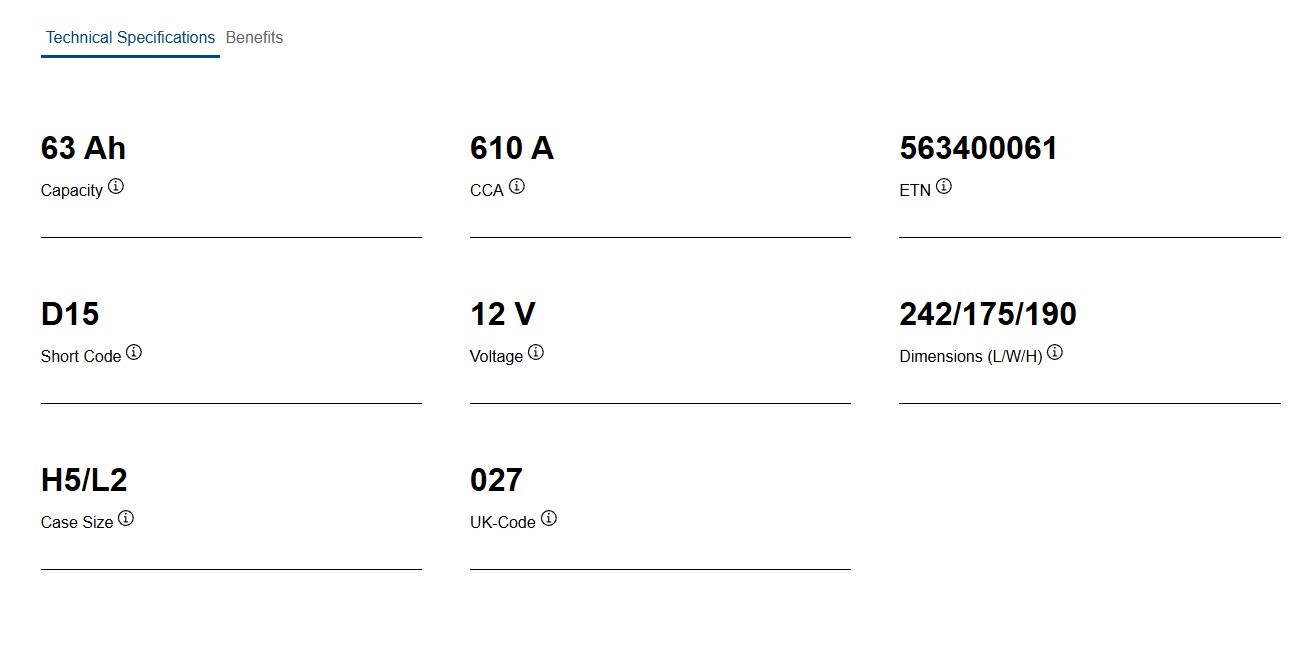This screenshot has height=663, width=1293.
Task: Click the 610 A value
Action: tap(511, 149)
